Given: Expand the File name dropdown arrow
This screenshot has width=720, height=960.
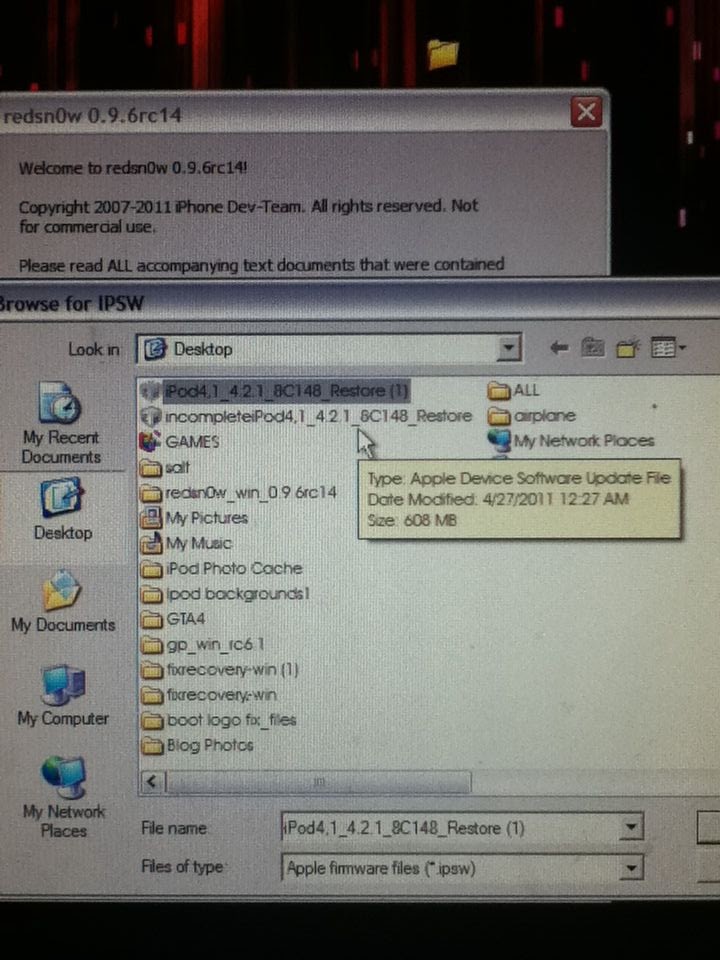Looking at the screenshot, I should click(x=630, y=828).
